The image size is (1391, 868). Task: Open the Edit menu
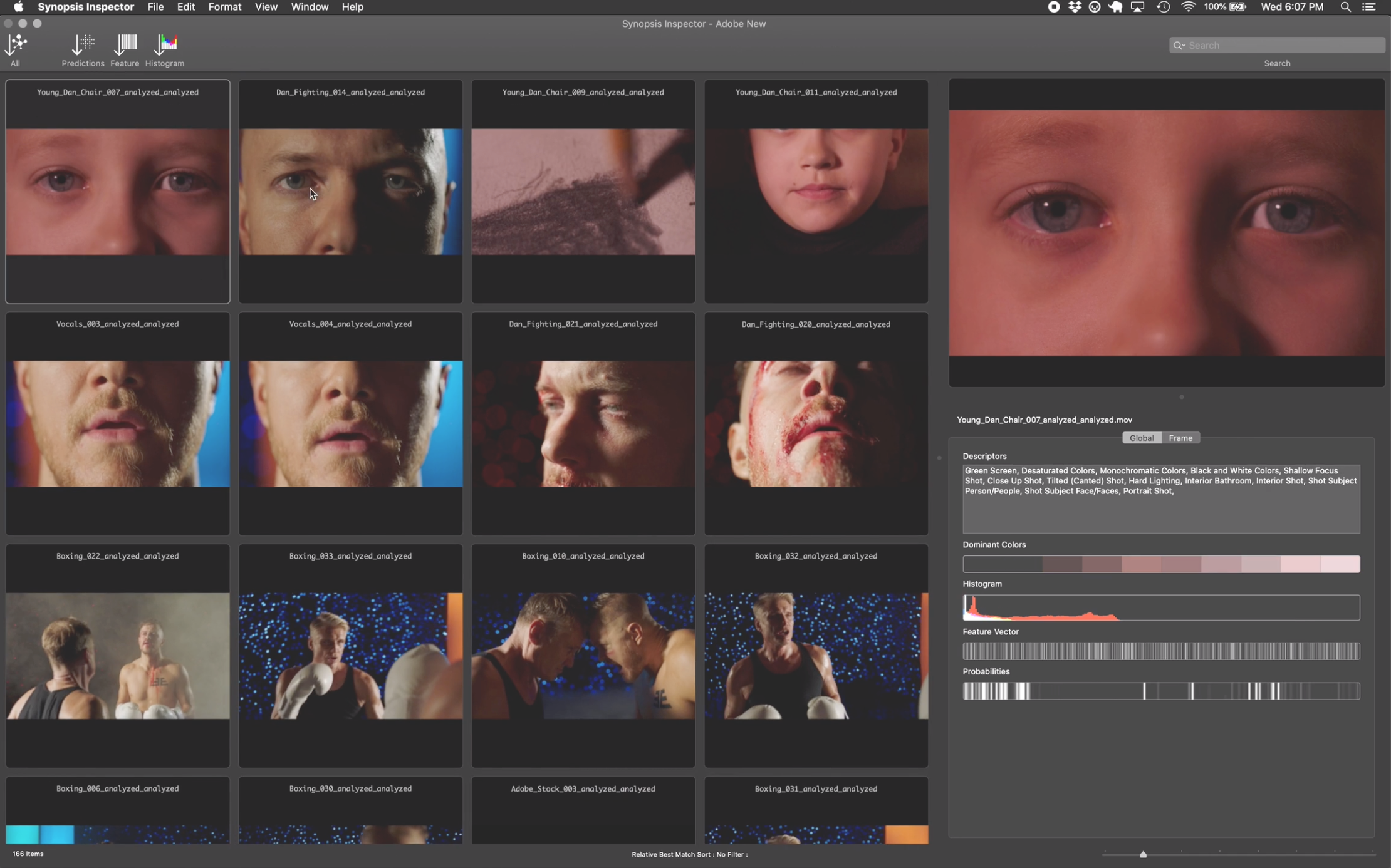coord(186,7)
